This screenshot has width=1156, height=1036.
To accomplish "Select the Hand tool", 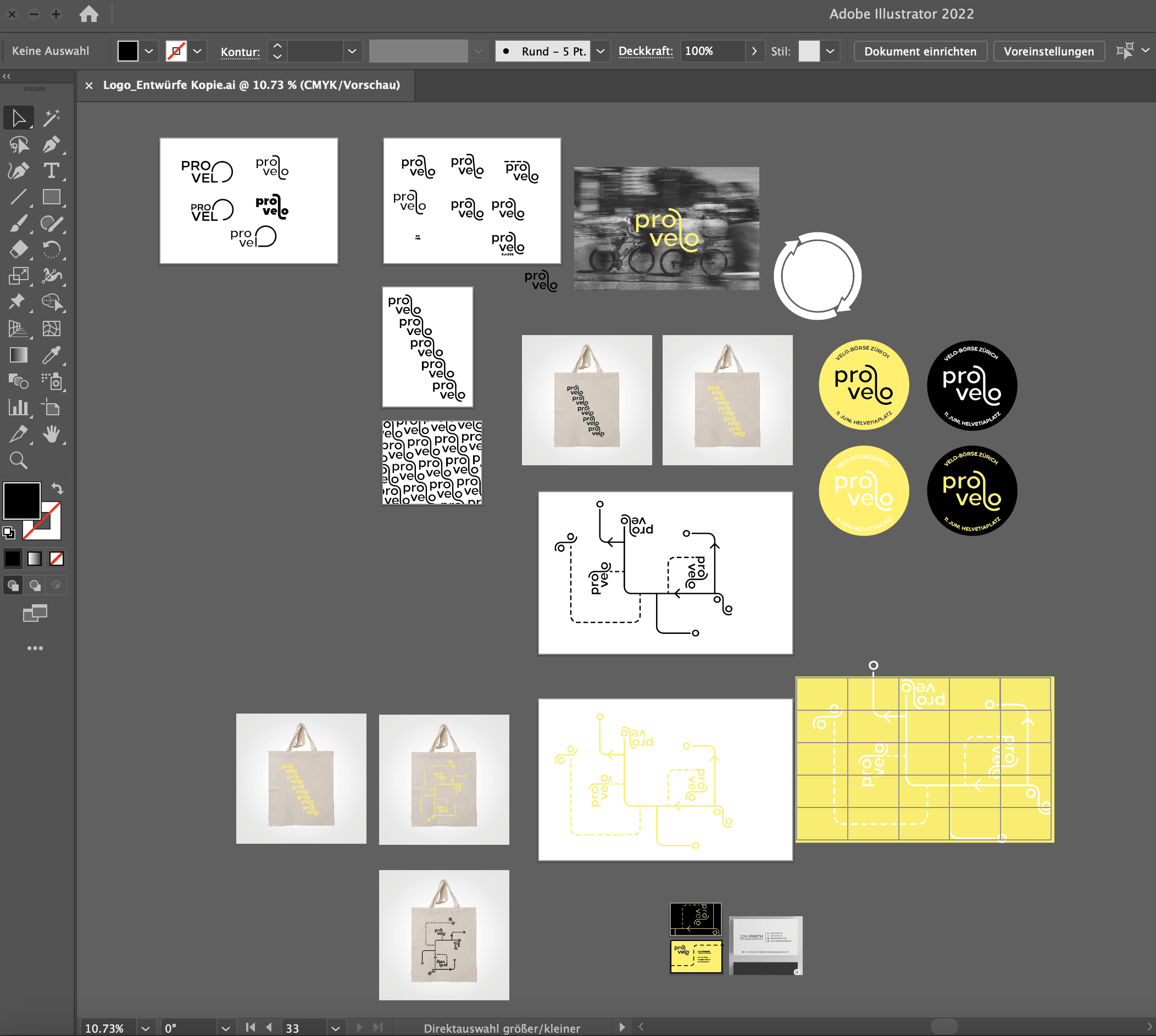I will point(51,434).
